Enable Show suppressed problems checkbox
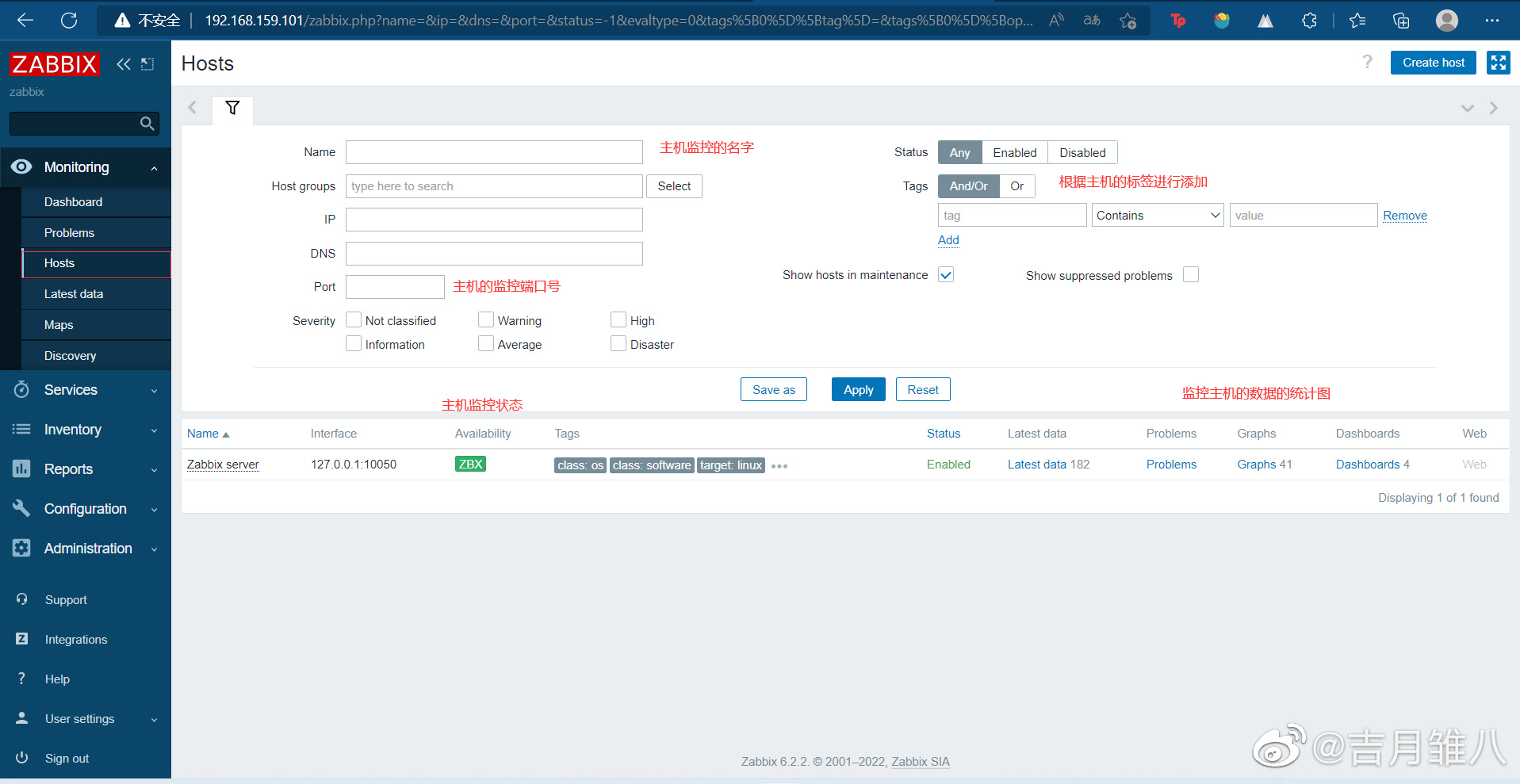1520x784 pixels. coord(1191,274)
